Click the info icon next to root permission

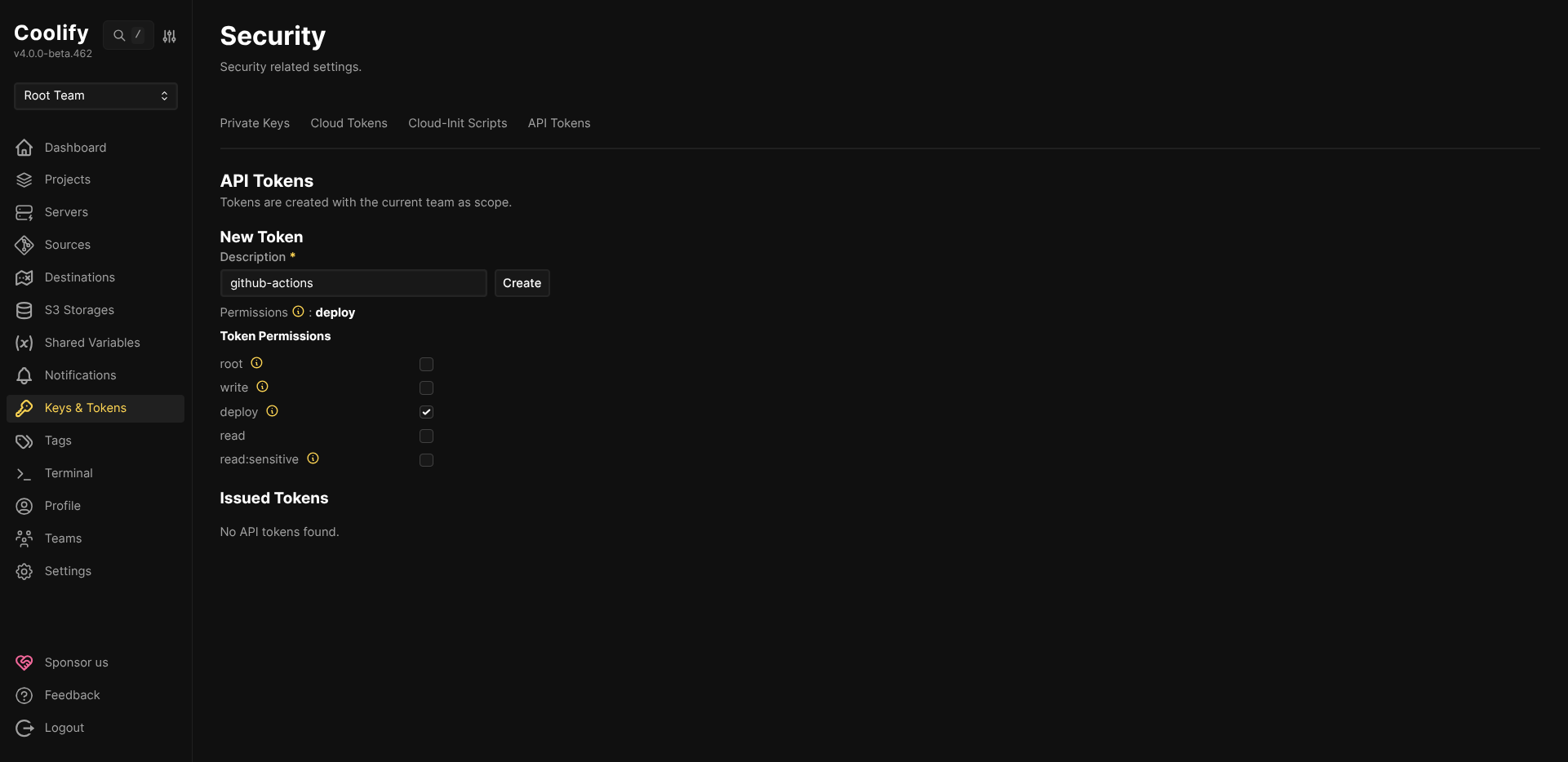pyautogui.click(x=256, y=363)
